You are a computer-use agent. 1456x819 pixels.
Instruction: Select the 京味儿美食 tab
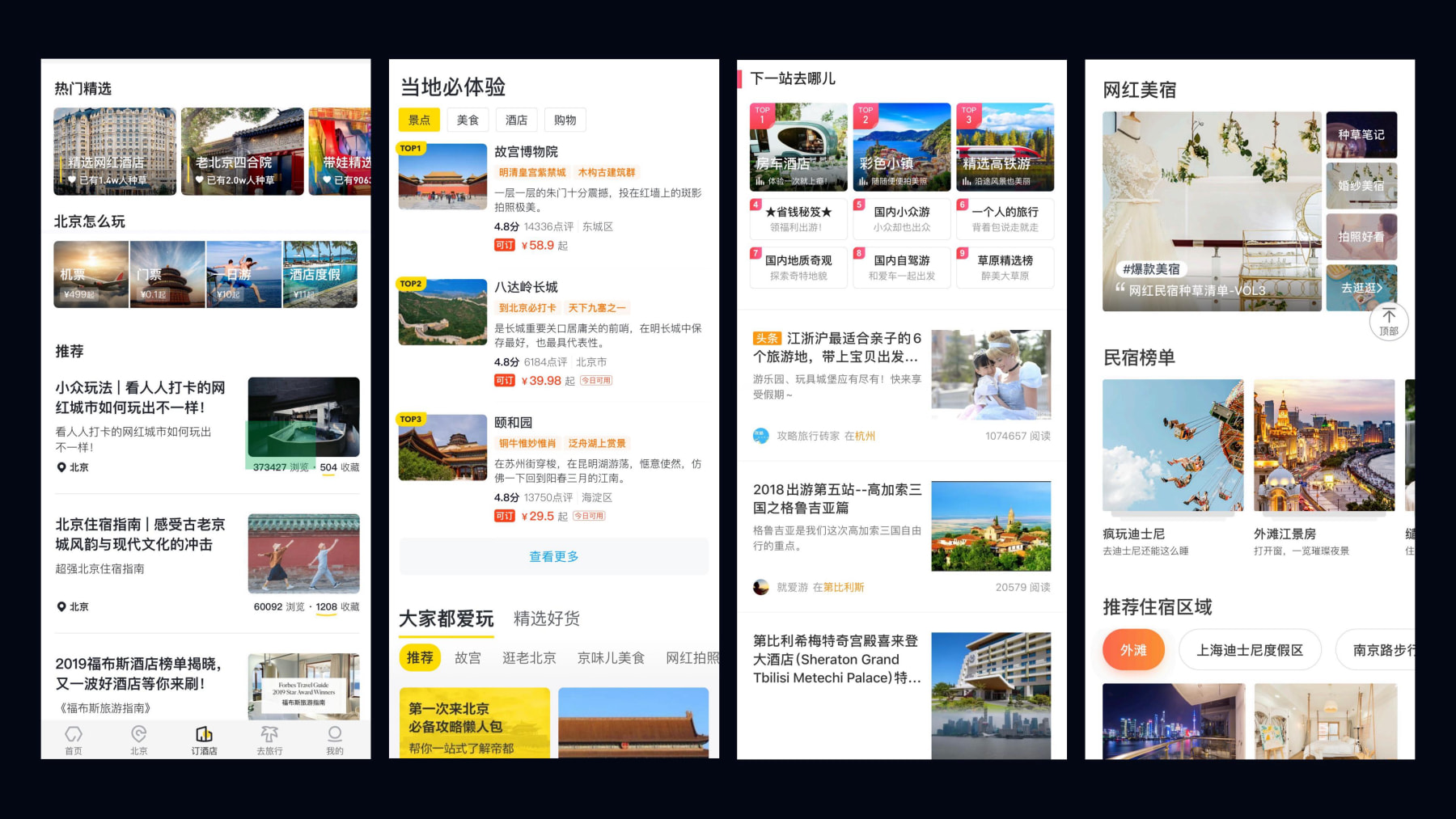pyautogui.click(x=611, y=657)
